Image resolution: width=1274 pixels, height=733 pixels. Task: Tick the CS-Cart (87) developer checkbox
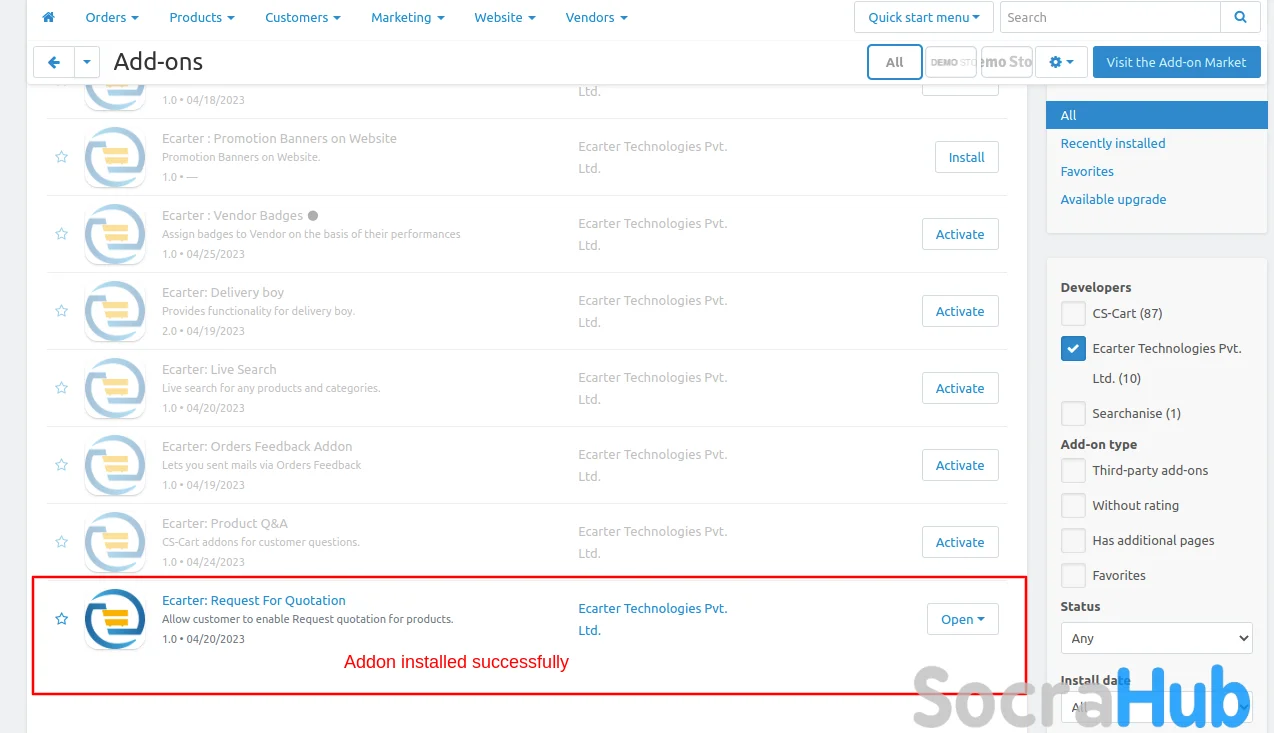tap(1073, 314)
